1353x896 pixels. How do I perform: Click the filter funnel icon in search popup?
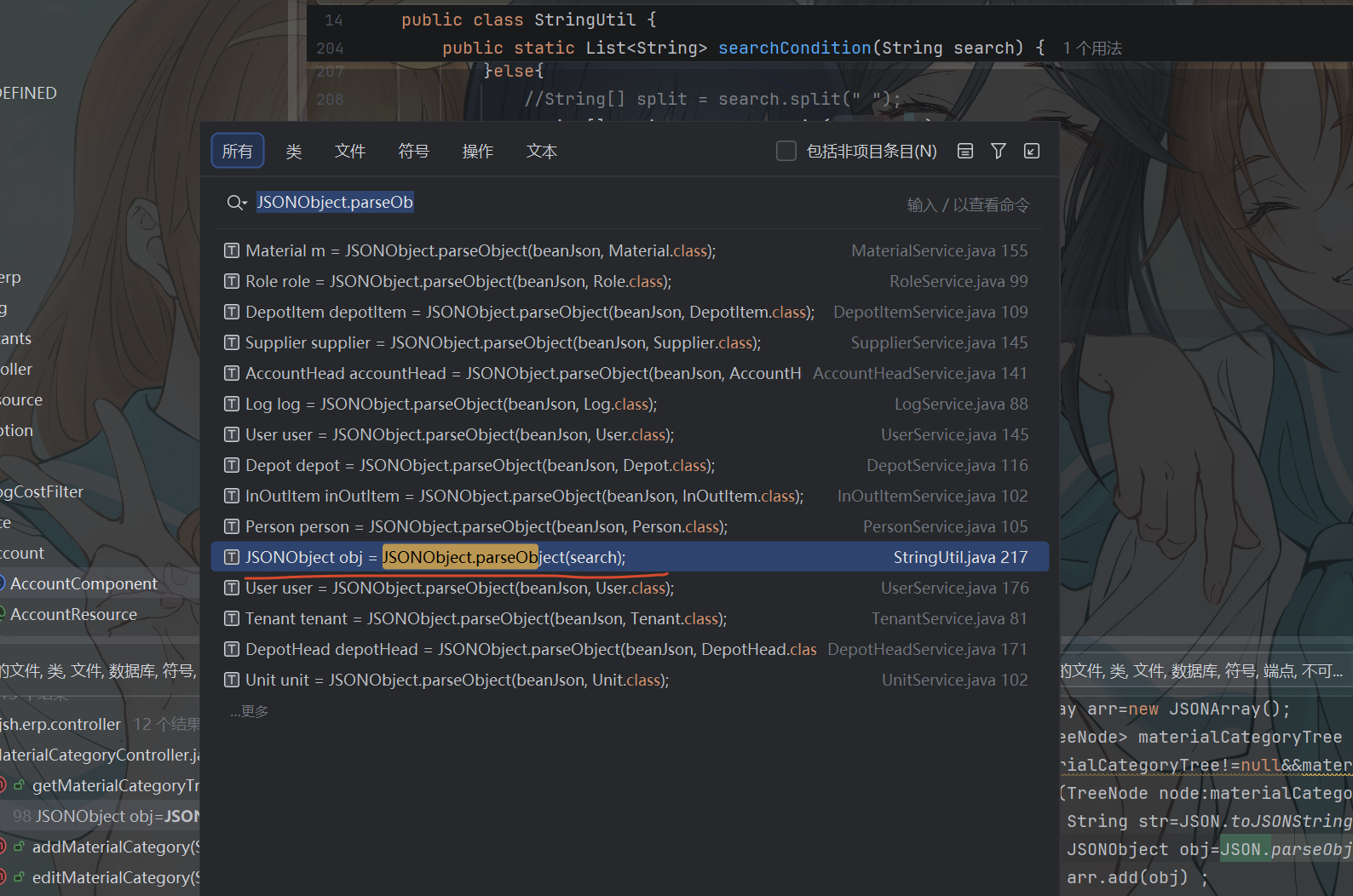point(998,152)
